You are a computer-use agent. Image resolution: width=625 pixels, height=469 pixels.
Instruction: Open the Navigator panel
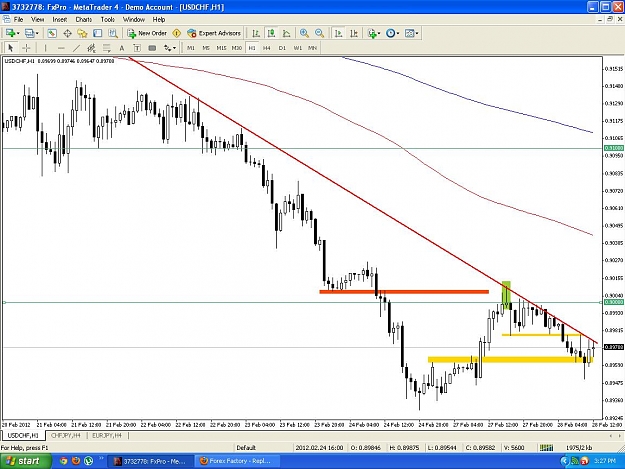point(83,33)
